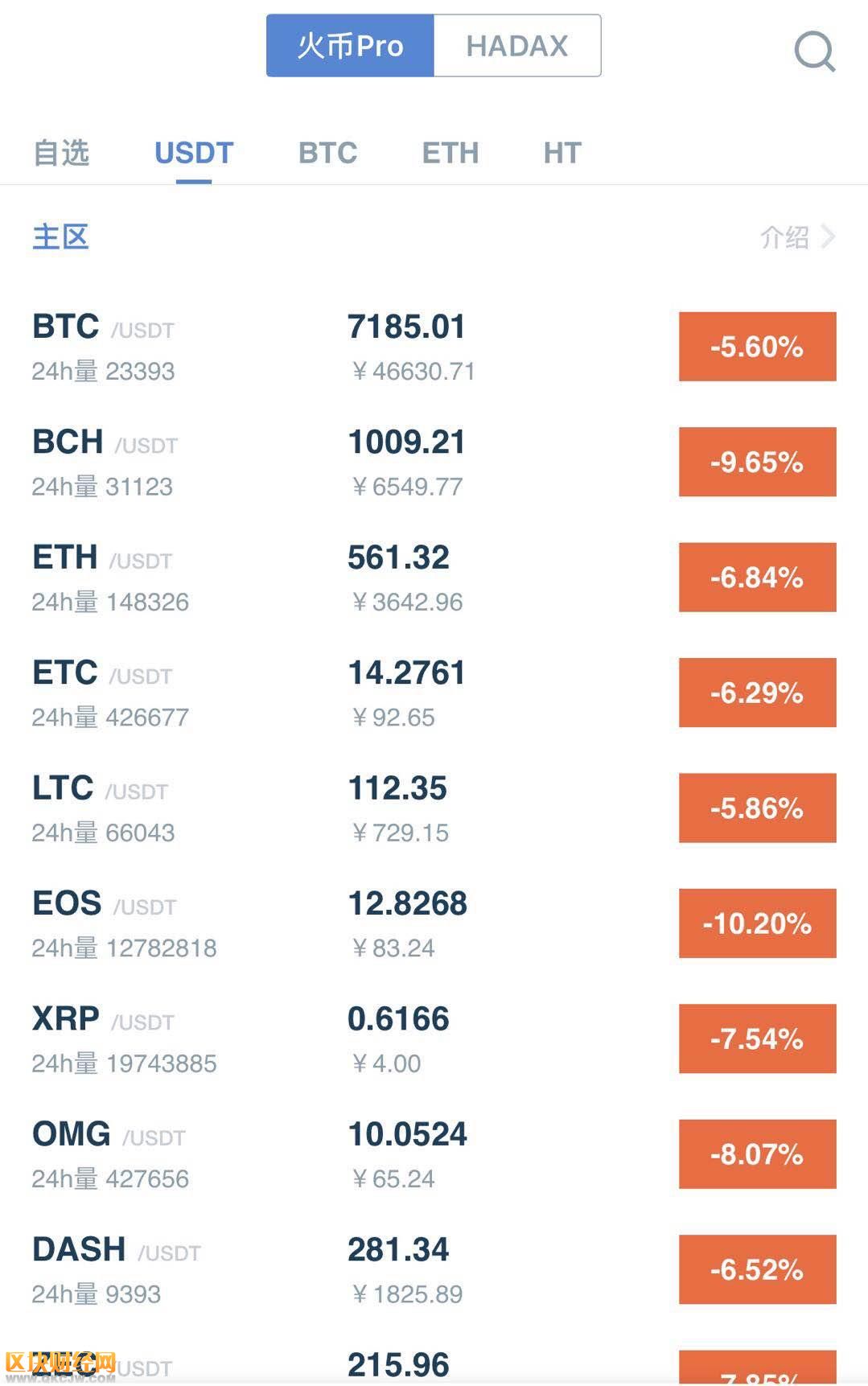Open the ETC/USDT trading pair row
Viewport: 868px width, 1386px height.
434,693
